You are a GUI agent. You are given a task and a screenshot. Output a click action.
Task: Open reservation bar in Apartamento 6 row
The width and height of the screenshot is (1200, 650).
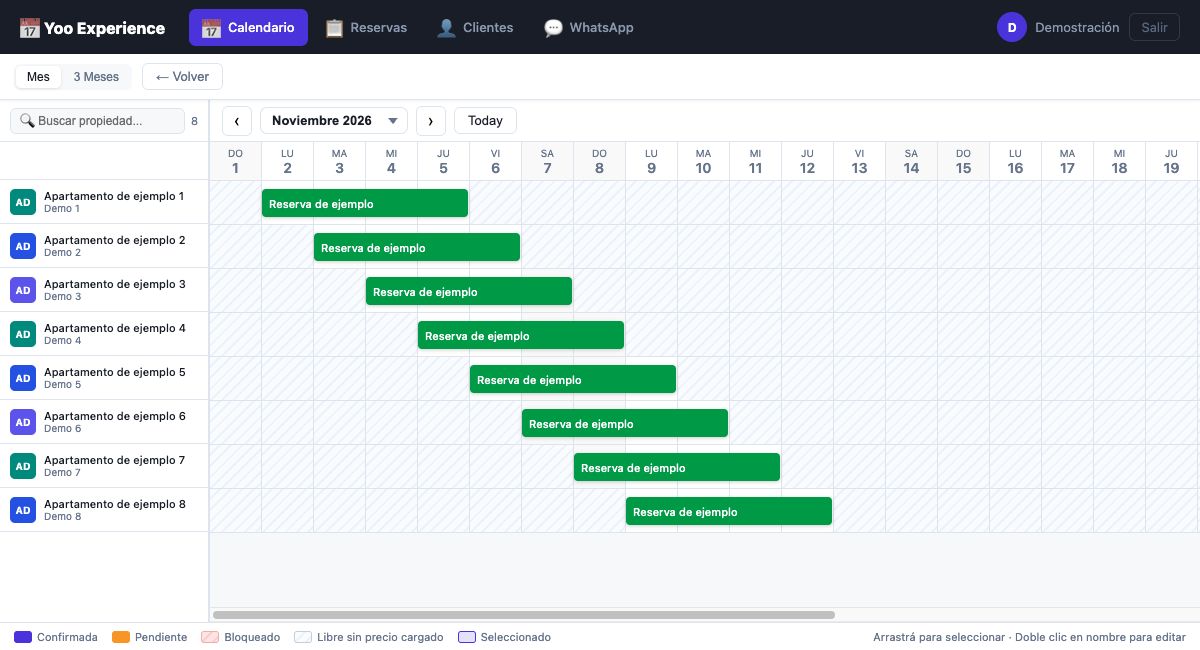pyautogui.click(x=625, y=423)
